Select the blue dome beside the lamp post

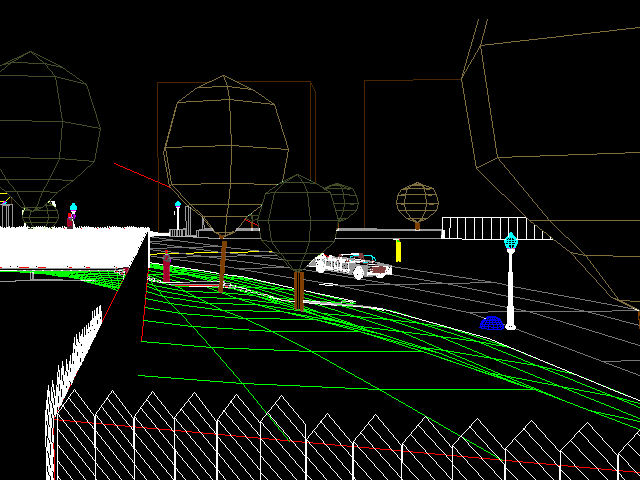(490, 322)
